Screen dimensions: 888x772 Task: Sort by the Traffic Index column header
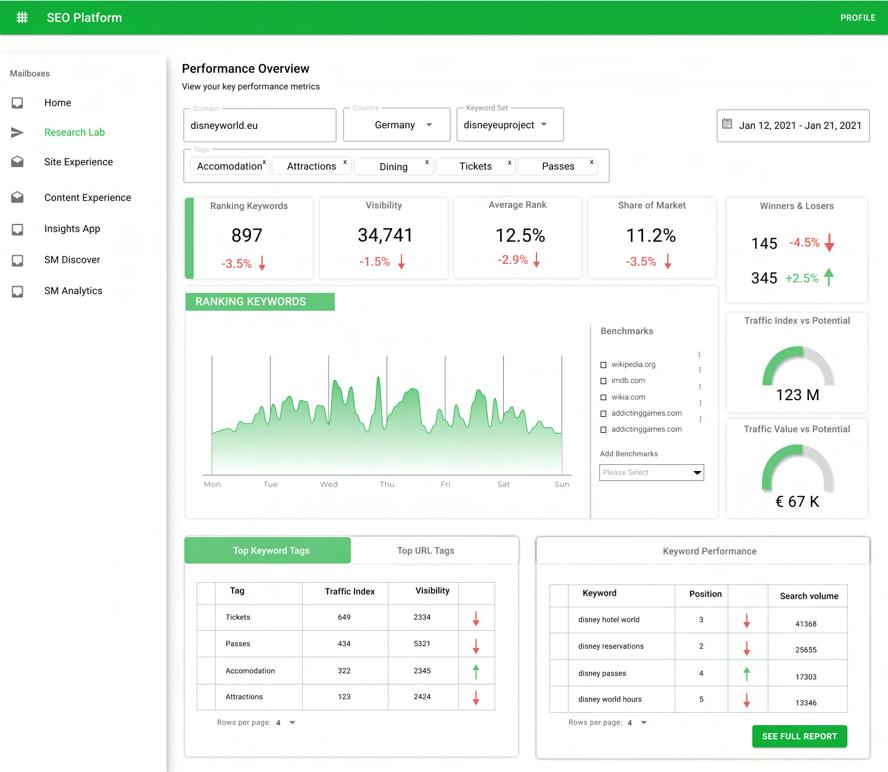tap(349, 591)
